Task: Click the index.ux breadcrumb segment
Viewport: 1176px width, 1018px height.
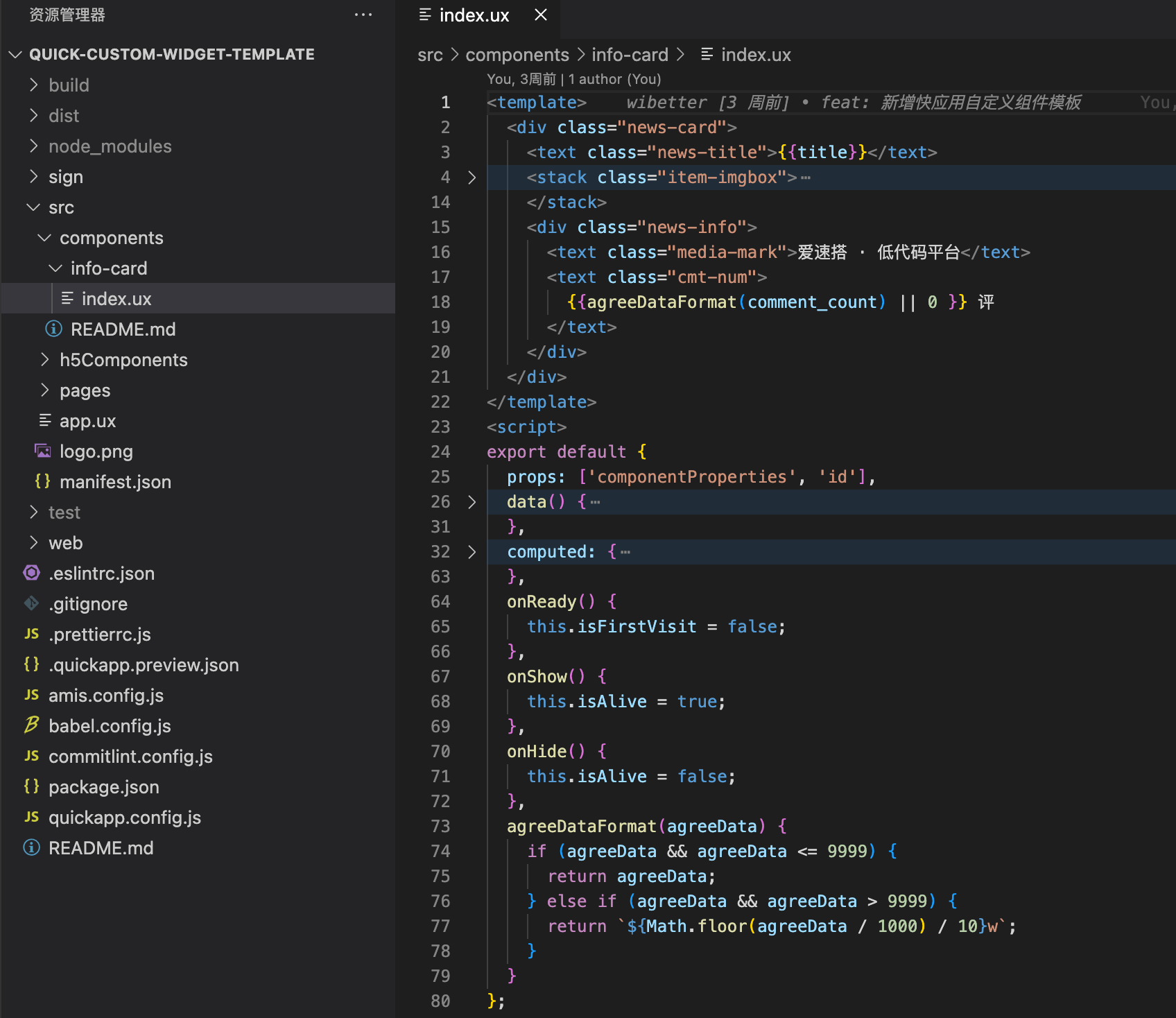Action: tap(745, 55)
